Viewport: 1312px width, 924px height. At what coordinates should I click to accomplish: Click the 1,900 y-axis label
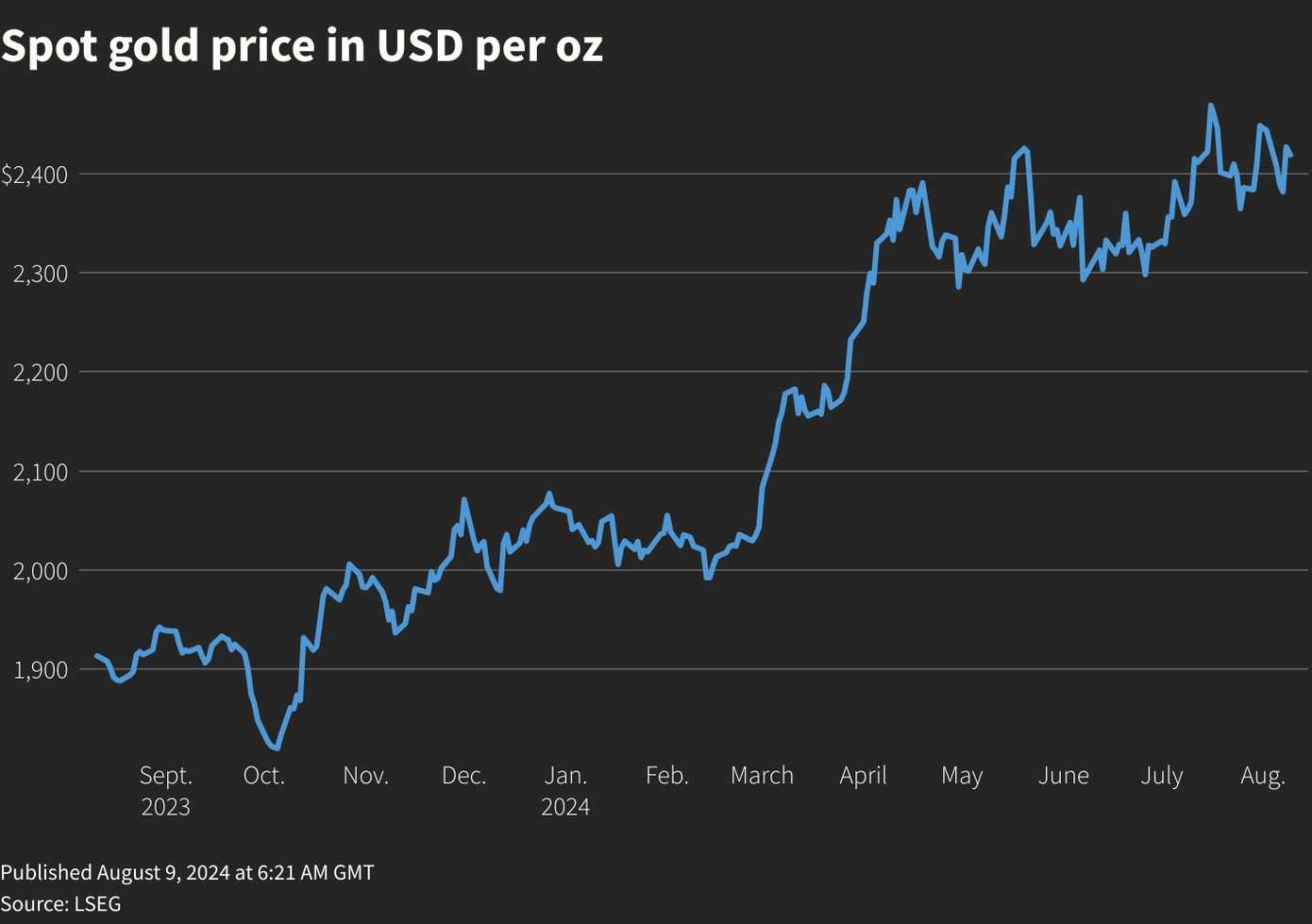coord(41,670)
